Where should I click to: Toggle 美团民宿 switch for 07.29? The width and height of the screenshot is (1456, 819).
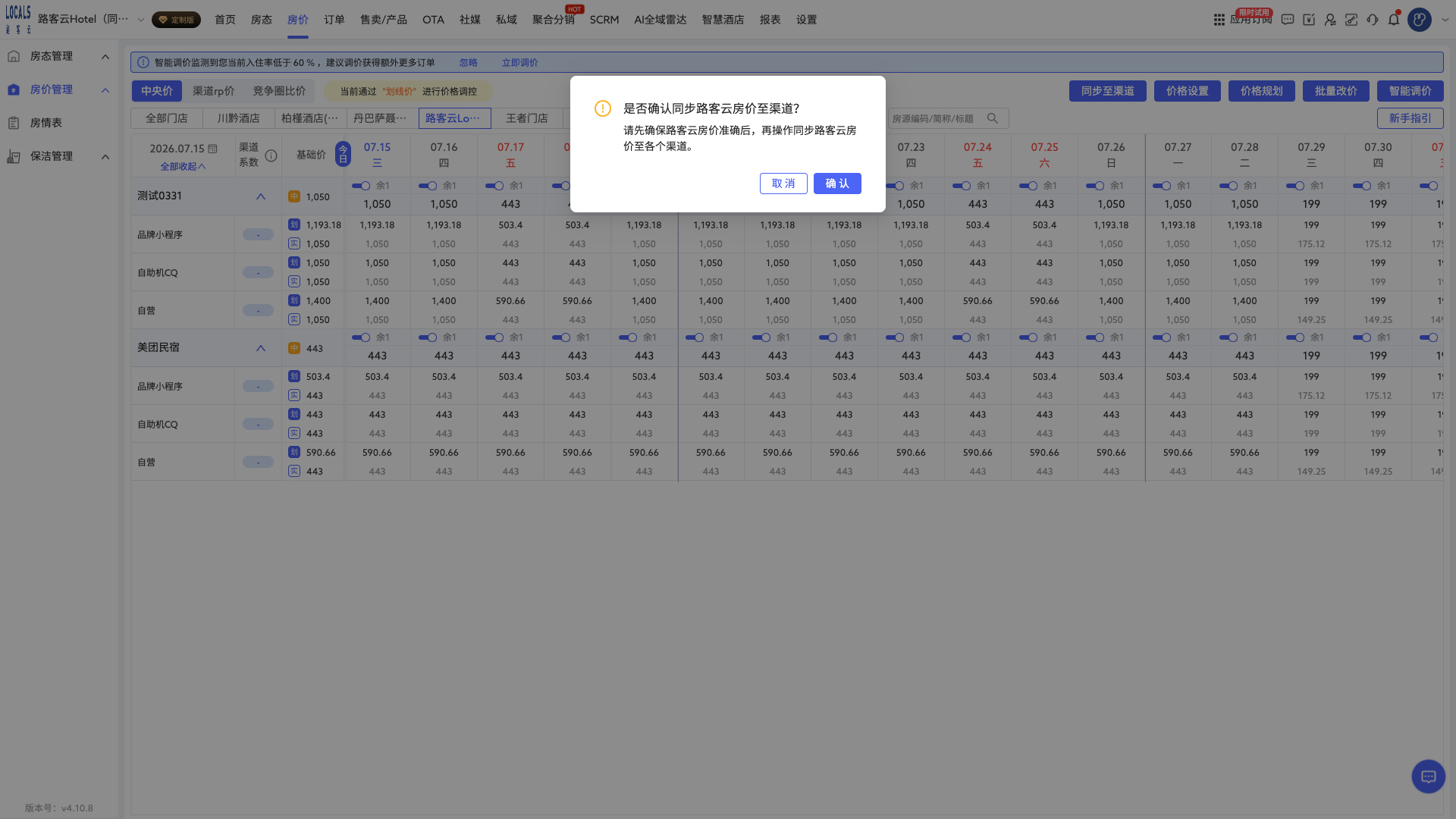tap(1295, 337)
